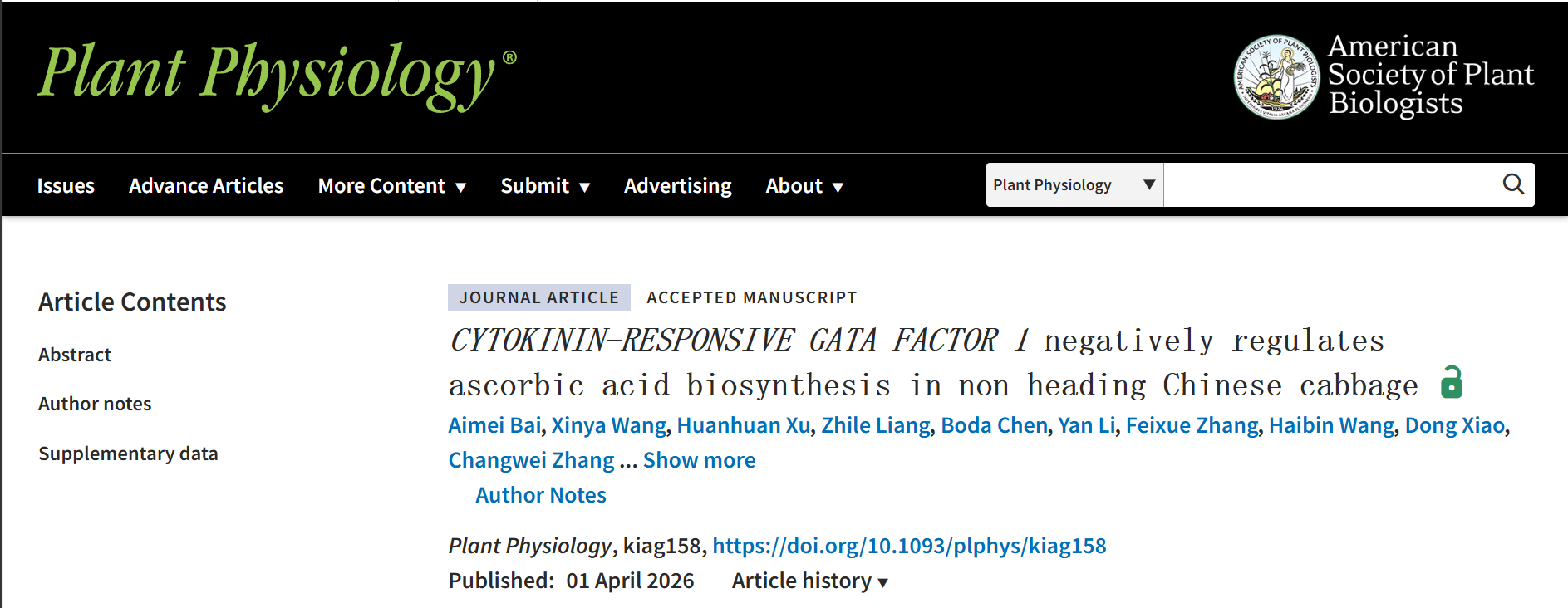This screenshot has height=608, width=1568.
Task: Click into the search text field
Action: pos(1328,184)
